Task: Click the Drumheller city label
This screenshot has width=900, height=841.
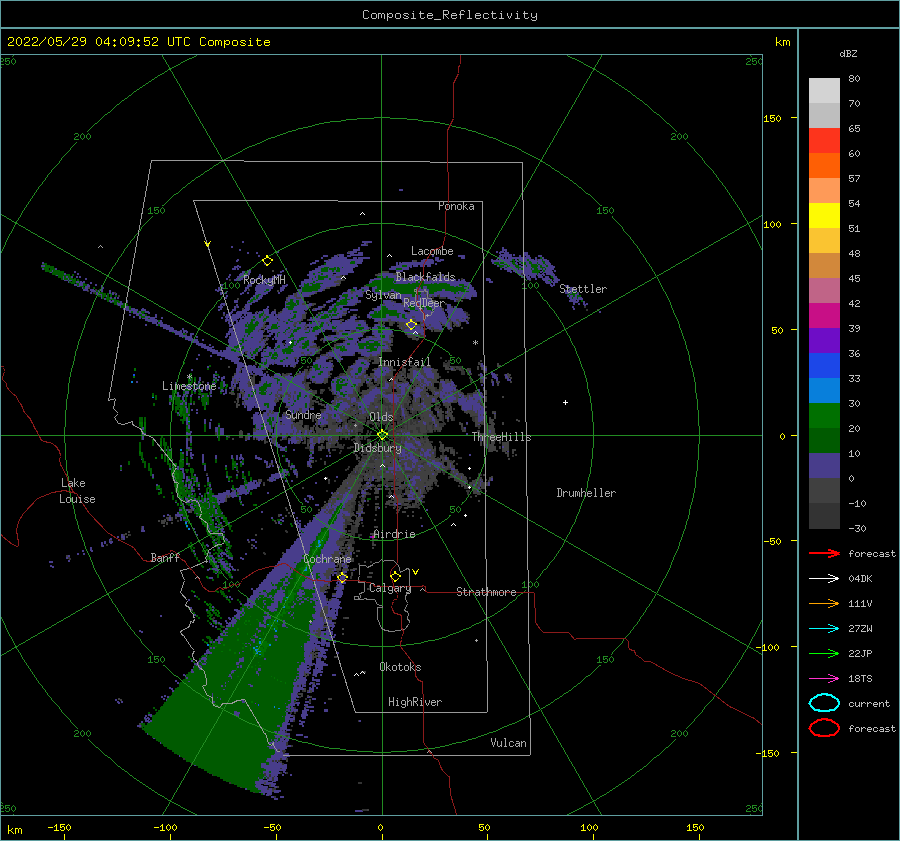Action: point(586,493)
